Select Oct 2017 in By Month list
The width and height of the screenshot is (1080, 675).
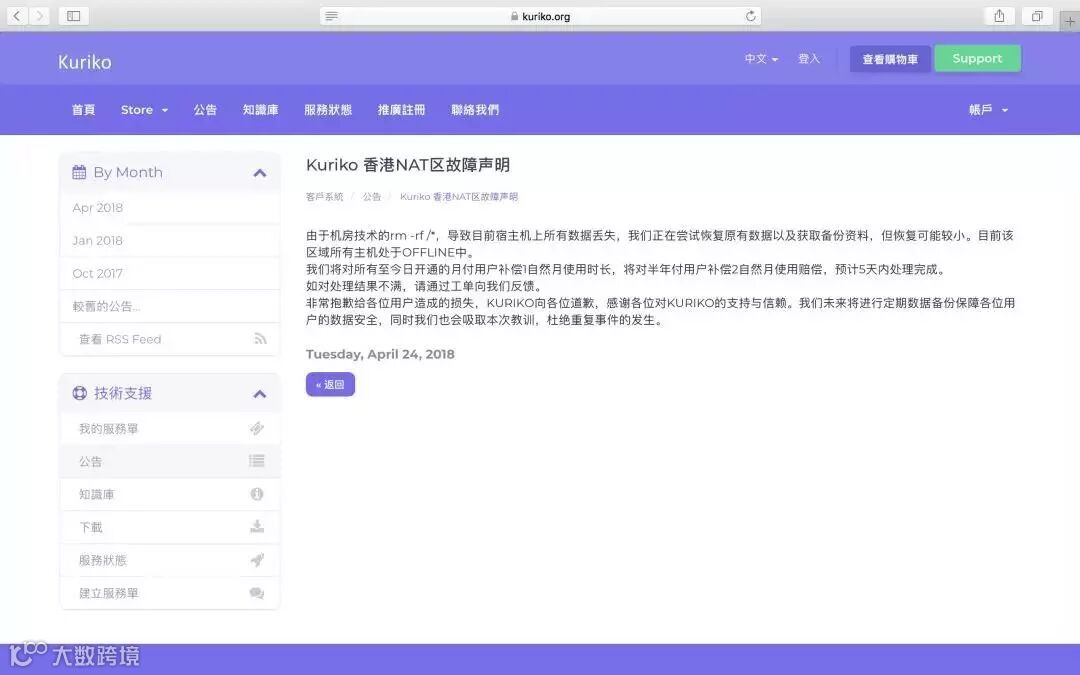click(x=170, y=273)
